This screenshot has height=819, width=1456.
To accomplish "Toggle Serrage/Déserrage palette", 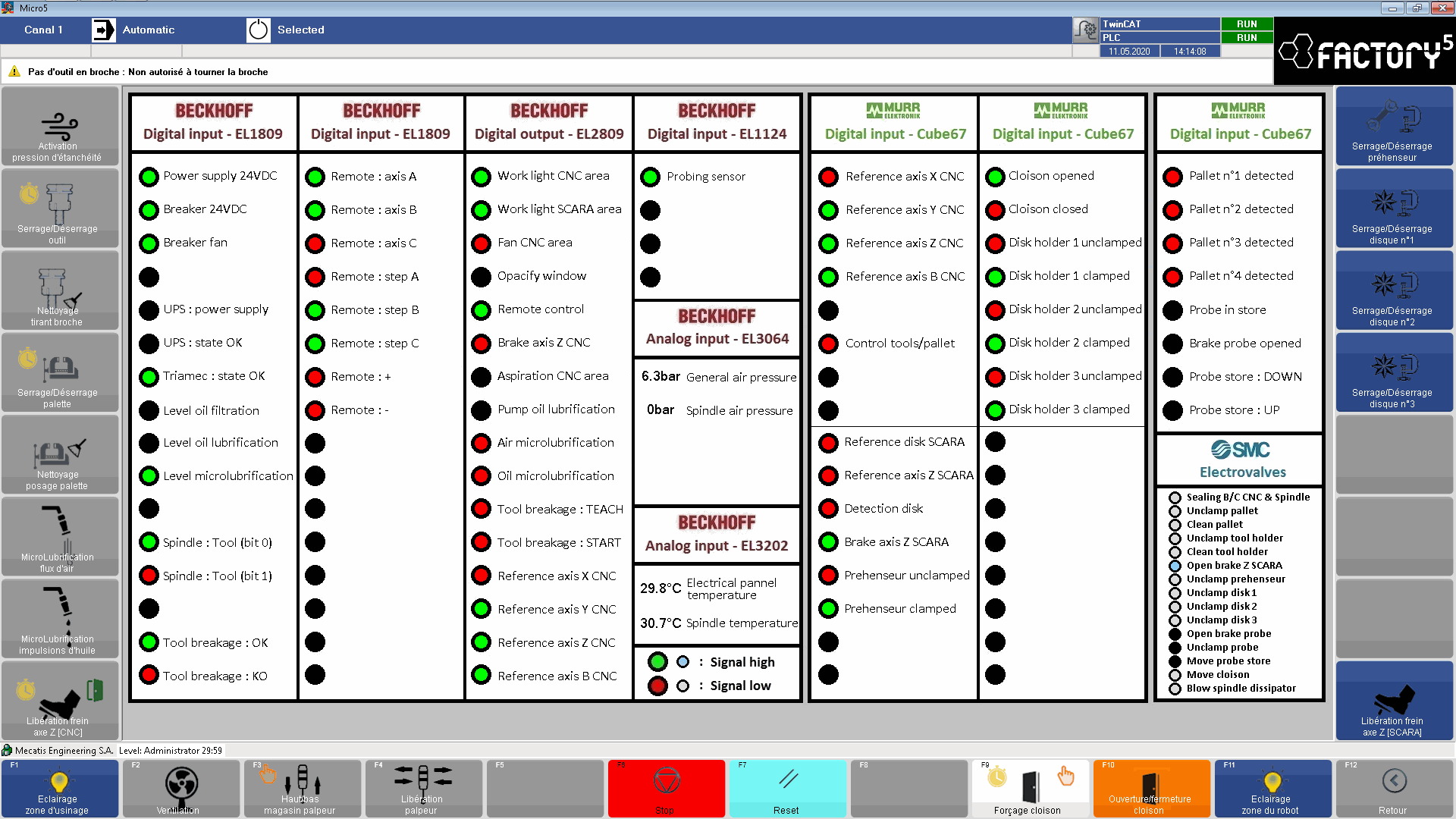I will point(59,372).
